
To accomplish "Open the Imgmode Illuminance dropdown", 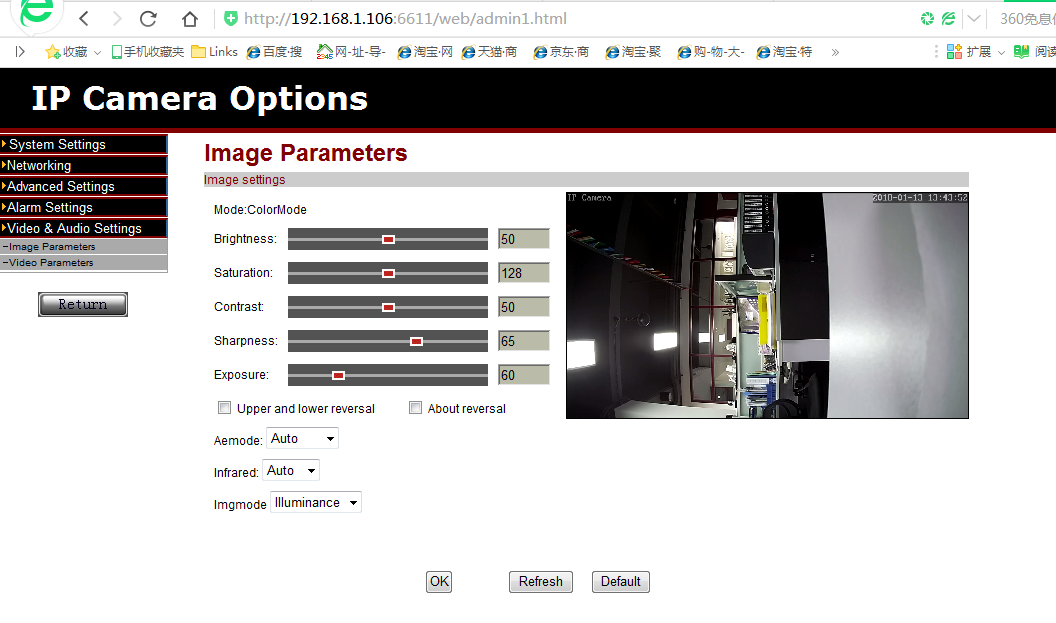I will 316,502.
